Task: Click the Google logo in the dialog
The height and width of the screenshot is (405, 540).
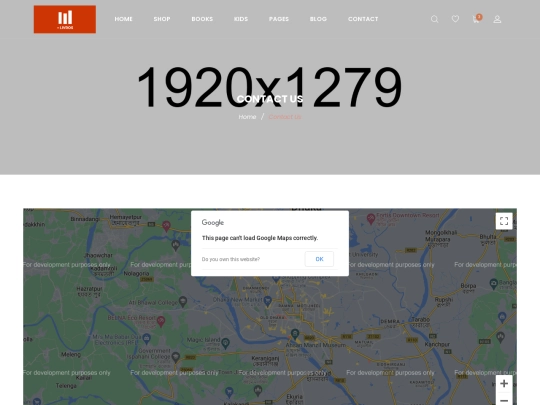Action: click(213, 222)
